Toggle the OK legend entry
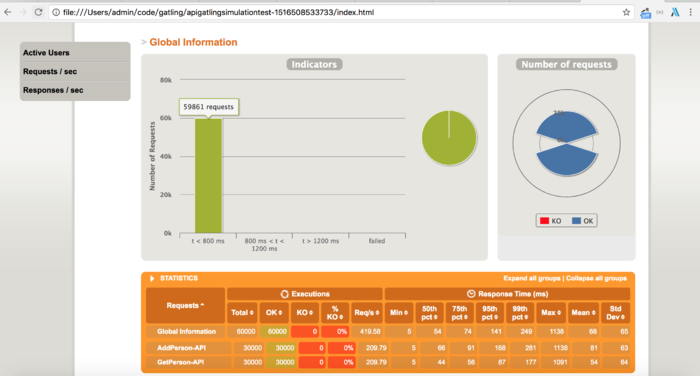Viewport: 700px width, 376px height. click(x=583, y=221)
